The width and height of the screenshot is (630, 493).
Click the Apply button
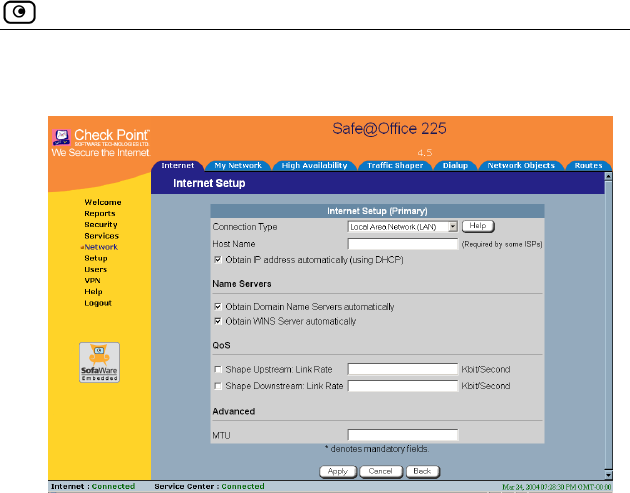(338, 471)
